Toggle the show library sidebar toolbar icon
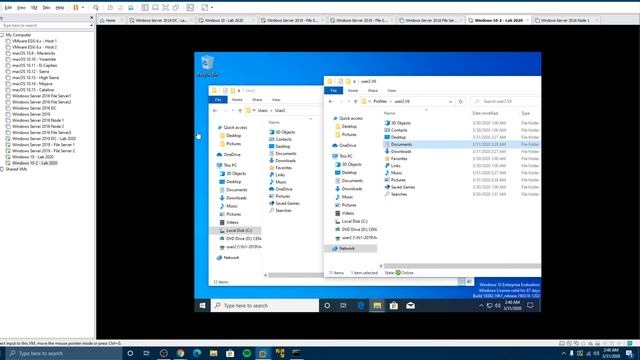Viewport: 640px width, 360px height. tap(145, 7)
